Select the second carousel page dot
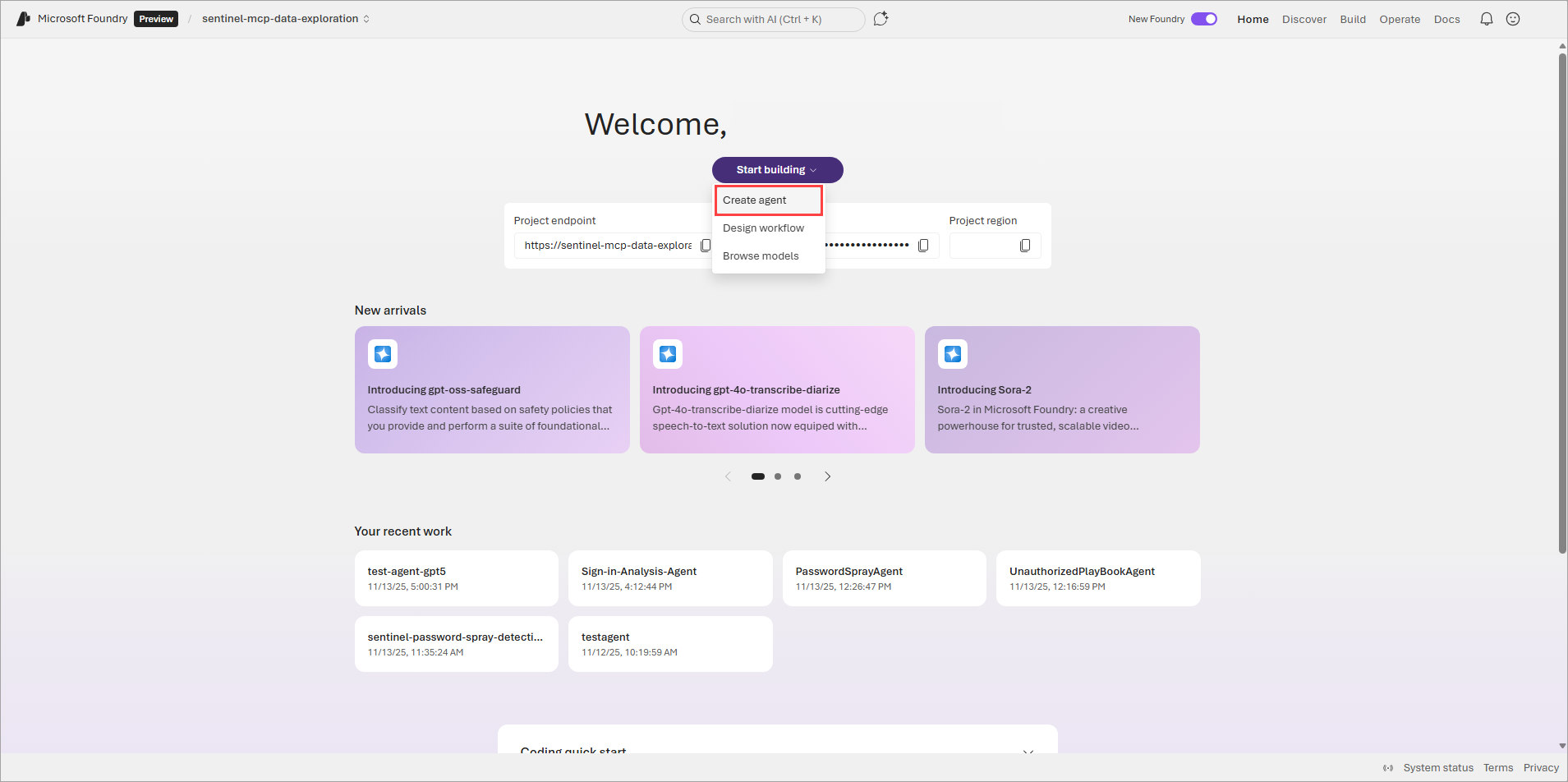 778,476
